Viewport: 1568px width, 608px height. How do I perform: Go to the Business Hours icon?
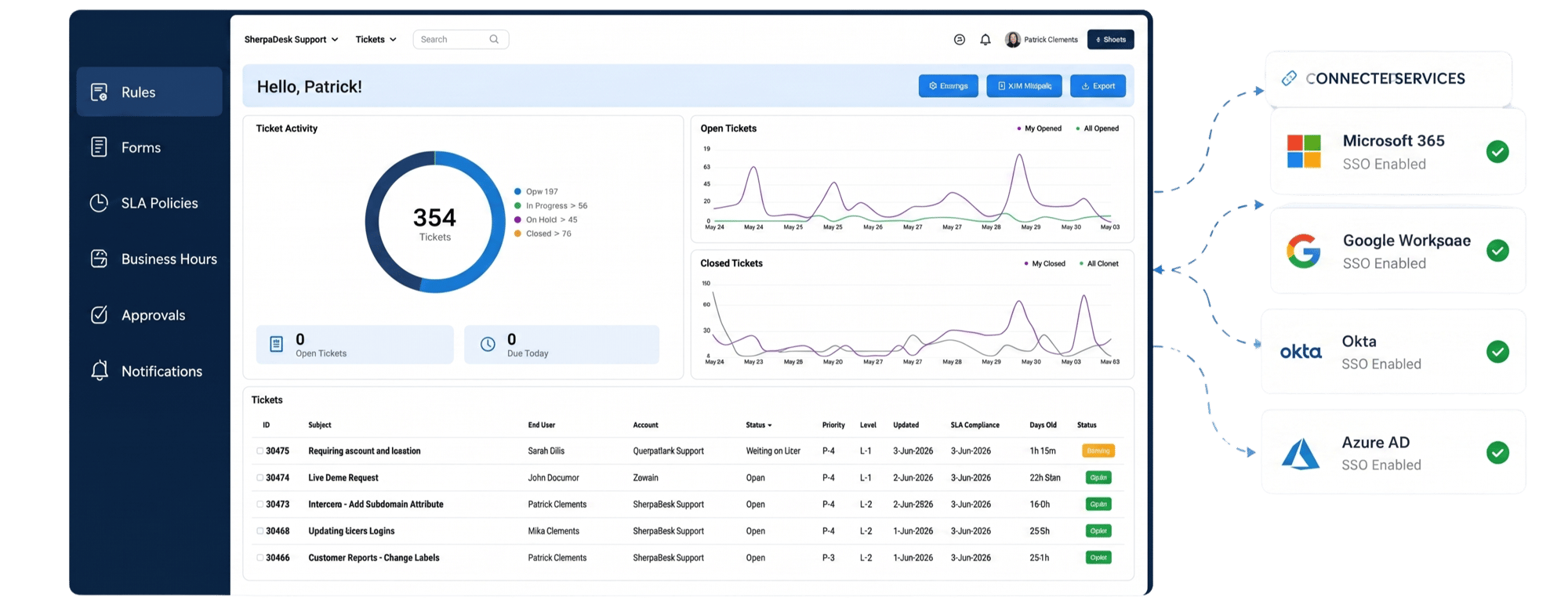point(99,259)
